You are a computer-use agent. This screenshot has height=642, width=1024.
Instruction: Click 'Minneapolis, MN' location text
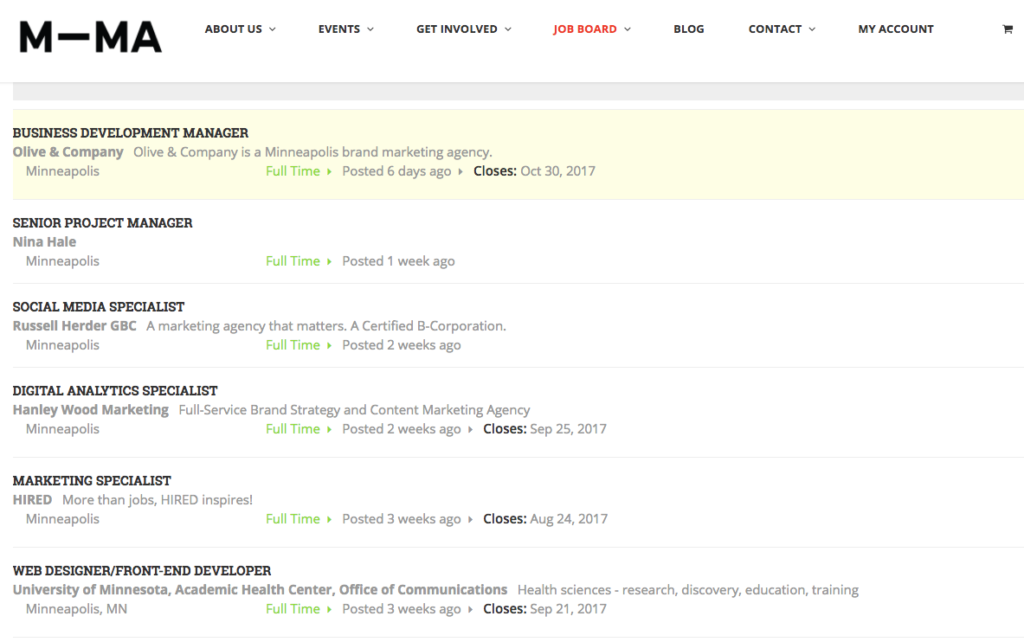(x=76, y=609)
